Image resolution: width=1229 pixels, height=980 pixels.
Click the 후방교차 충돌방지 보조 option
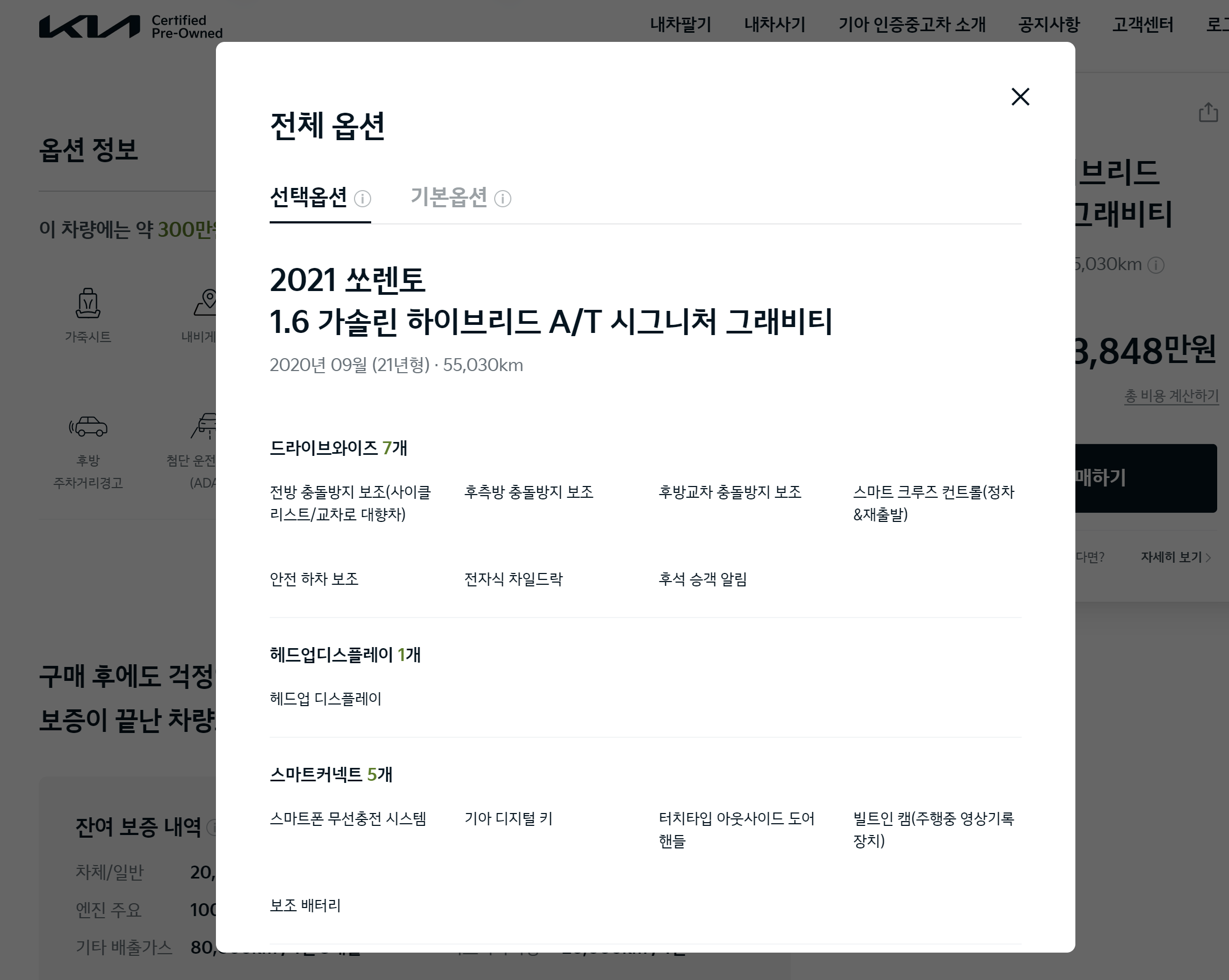(x=730, y=492)
